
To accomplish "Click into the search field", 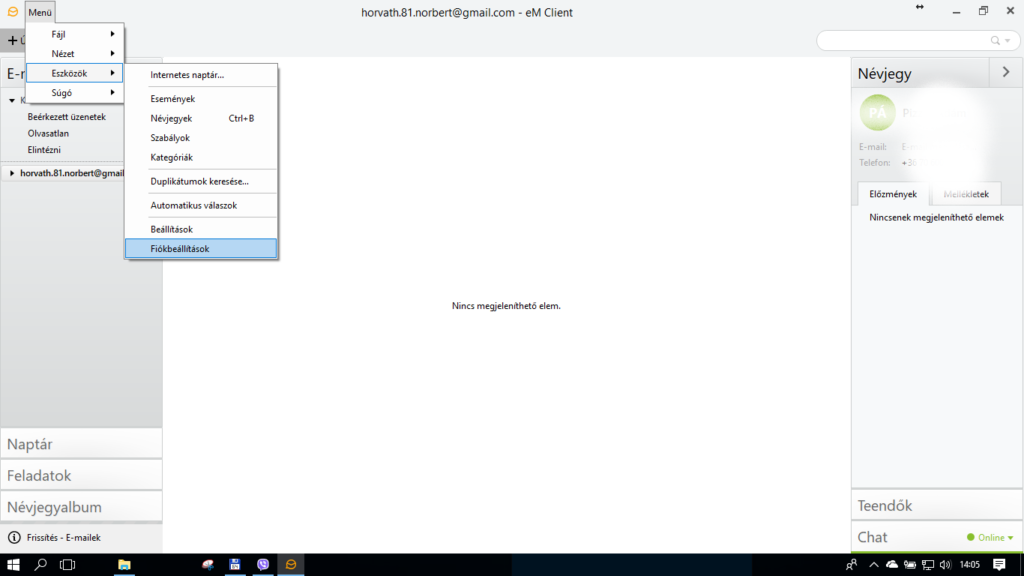I will 903,40.
